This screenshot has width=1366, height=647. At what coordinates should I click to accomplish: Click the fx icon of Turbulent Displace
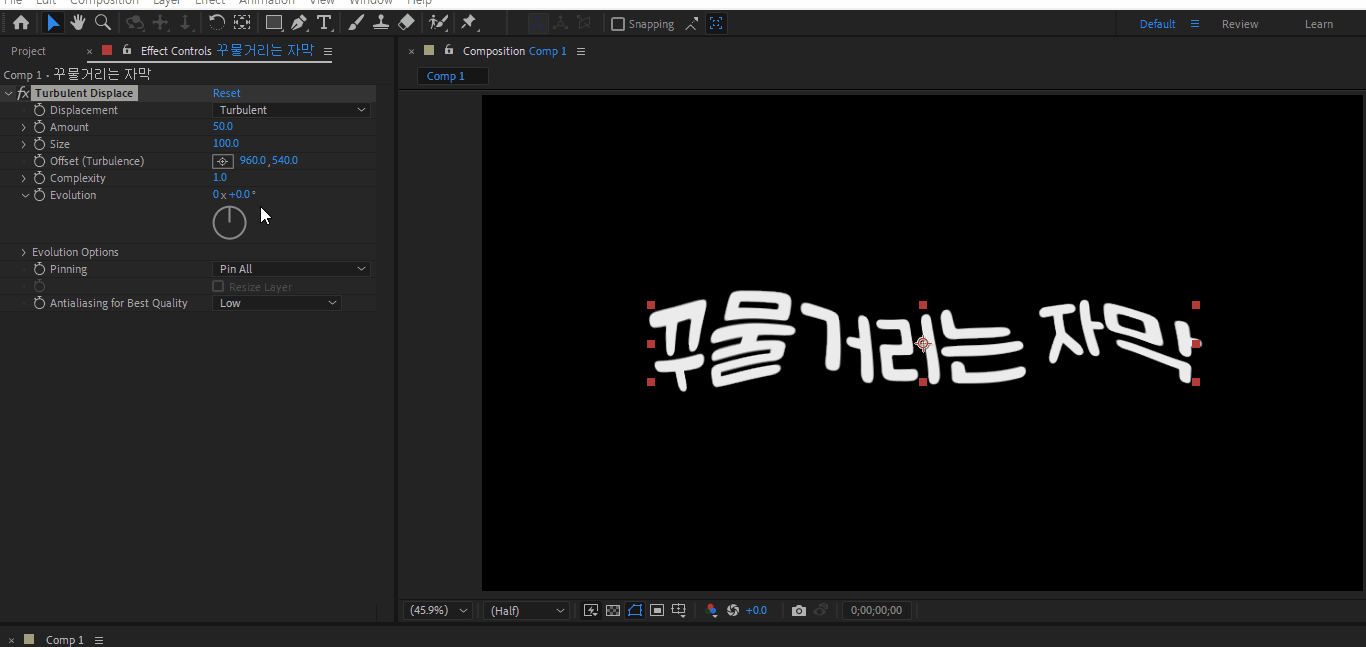(23, 93)
